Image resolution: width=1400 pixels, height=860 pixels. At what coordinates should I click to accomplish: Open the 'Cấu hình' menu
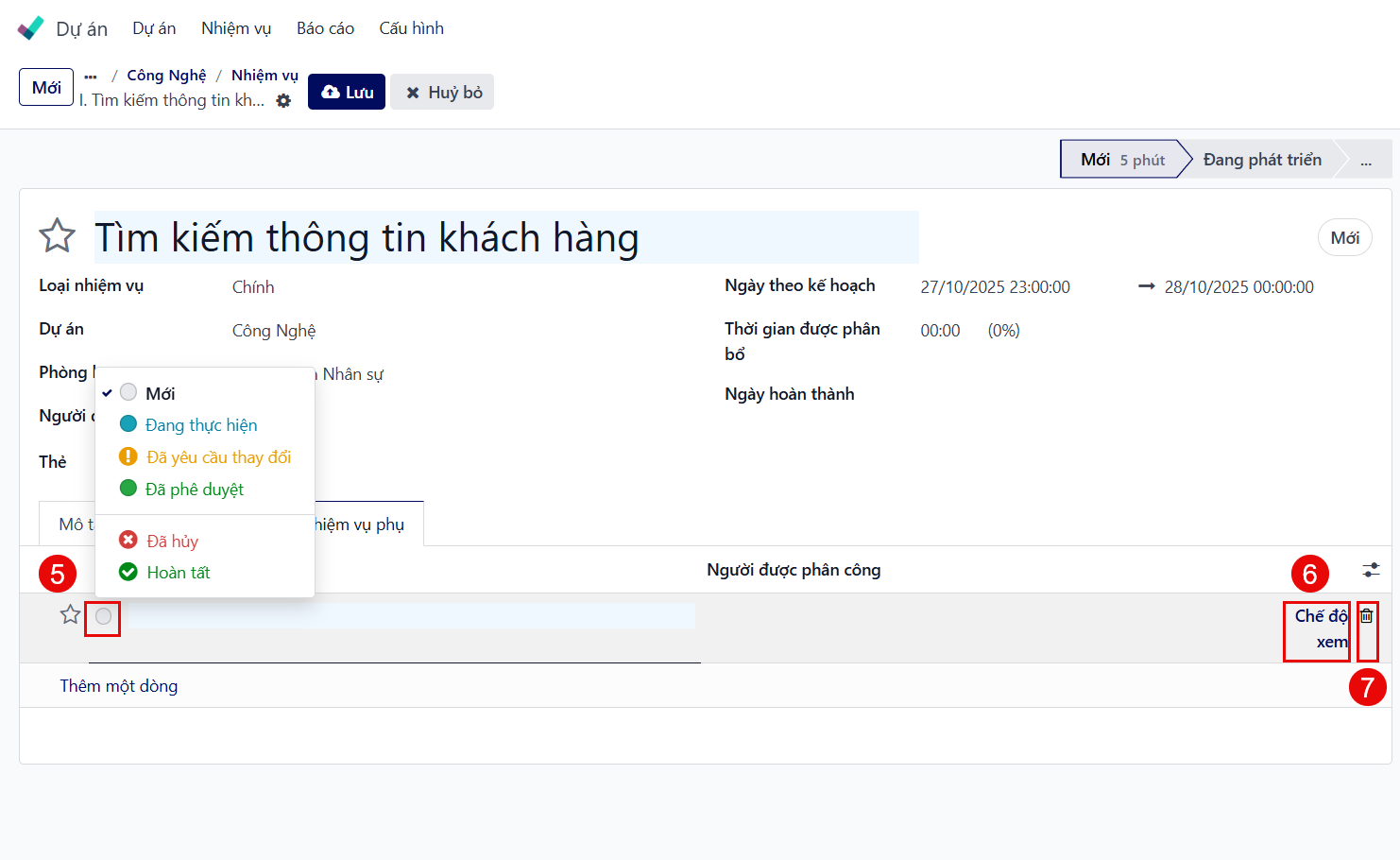(x=411, y=28)
